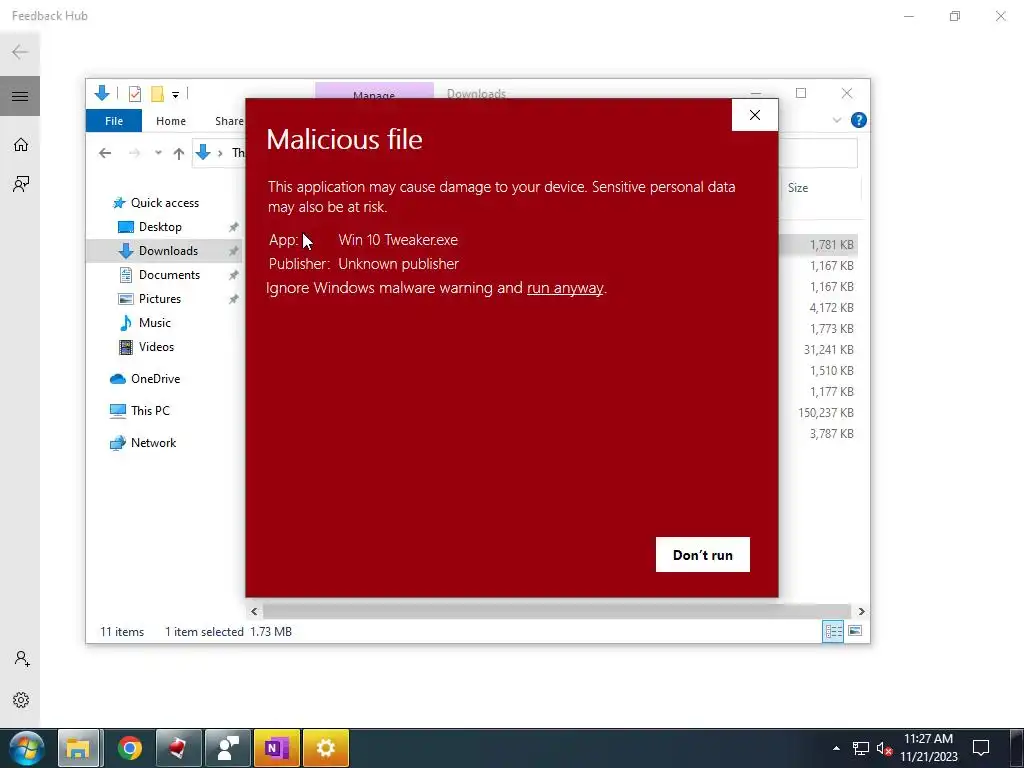Screen dimensions: 1024x768
Task: Open the Windows Start button
Action: click(26, 748)
